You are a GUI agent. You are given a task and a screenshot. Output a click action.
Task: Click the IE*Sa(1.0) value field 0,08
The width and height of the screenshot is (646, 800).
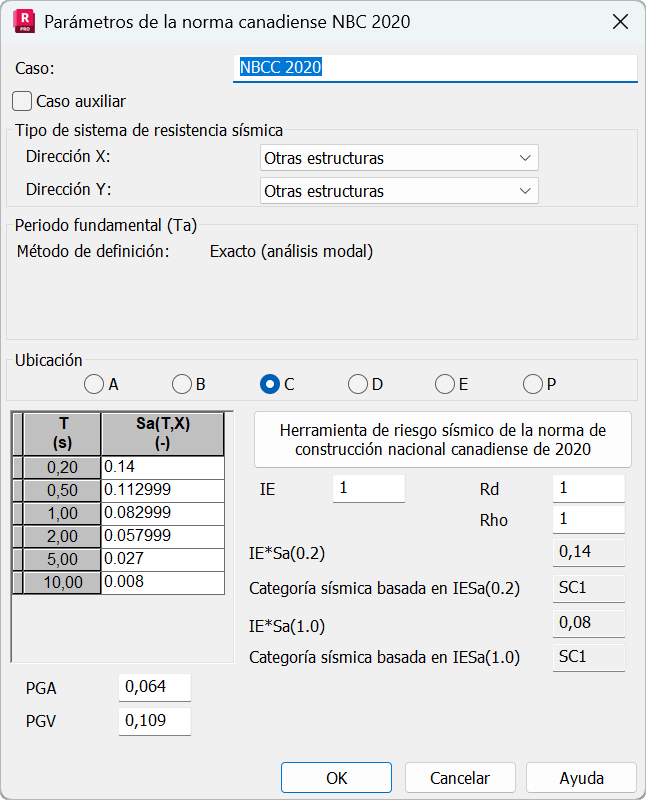[589, 623]
